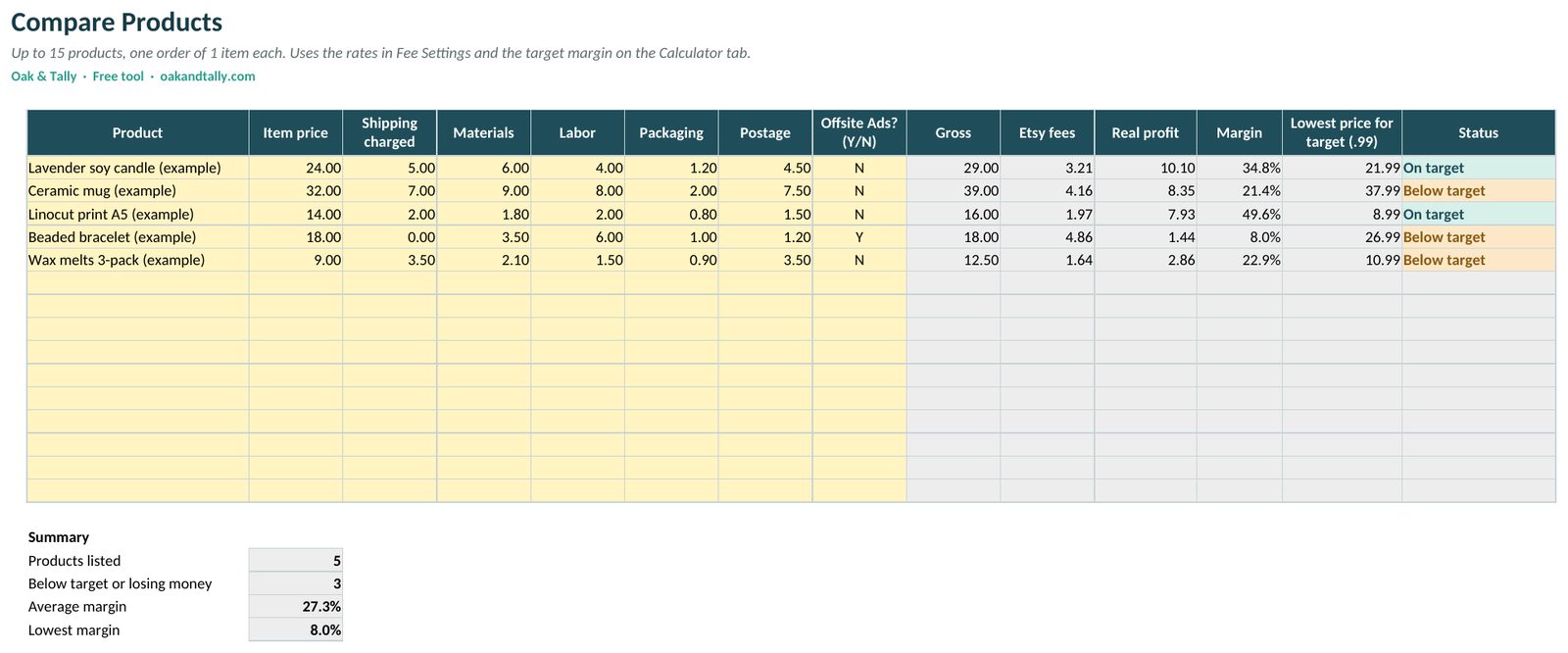Click Ceramic mug materials cost 9.00
This screenshot has height=653, width=1568.
coord(483,190)
